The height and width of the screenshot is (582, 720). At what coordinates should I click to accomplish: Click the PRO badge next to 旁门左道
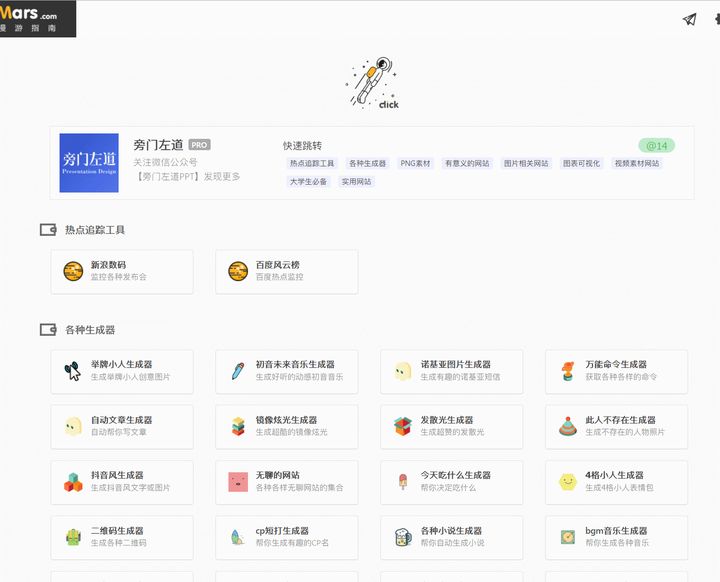tap(199, 145)
